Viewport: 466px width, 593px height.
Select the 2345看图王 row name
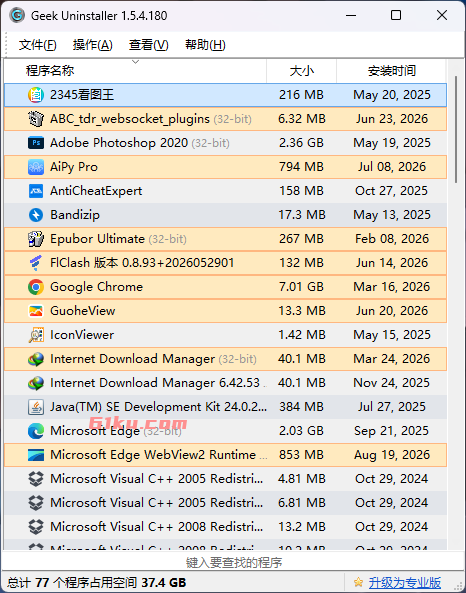click(x=82, y=95)
